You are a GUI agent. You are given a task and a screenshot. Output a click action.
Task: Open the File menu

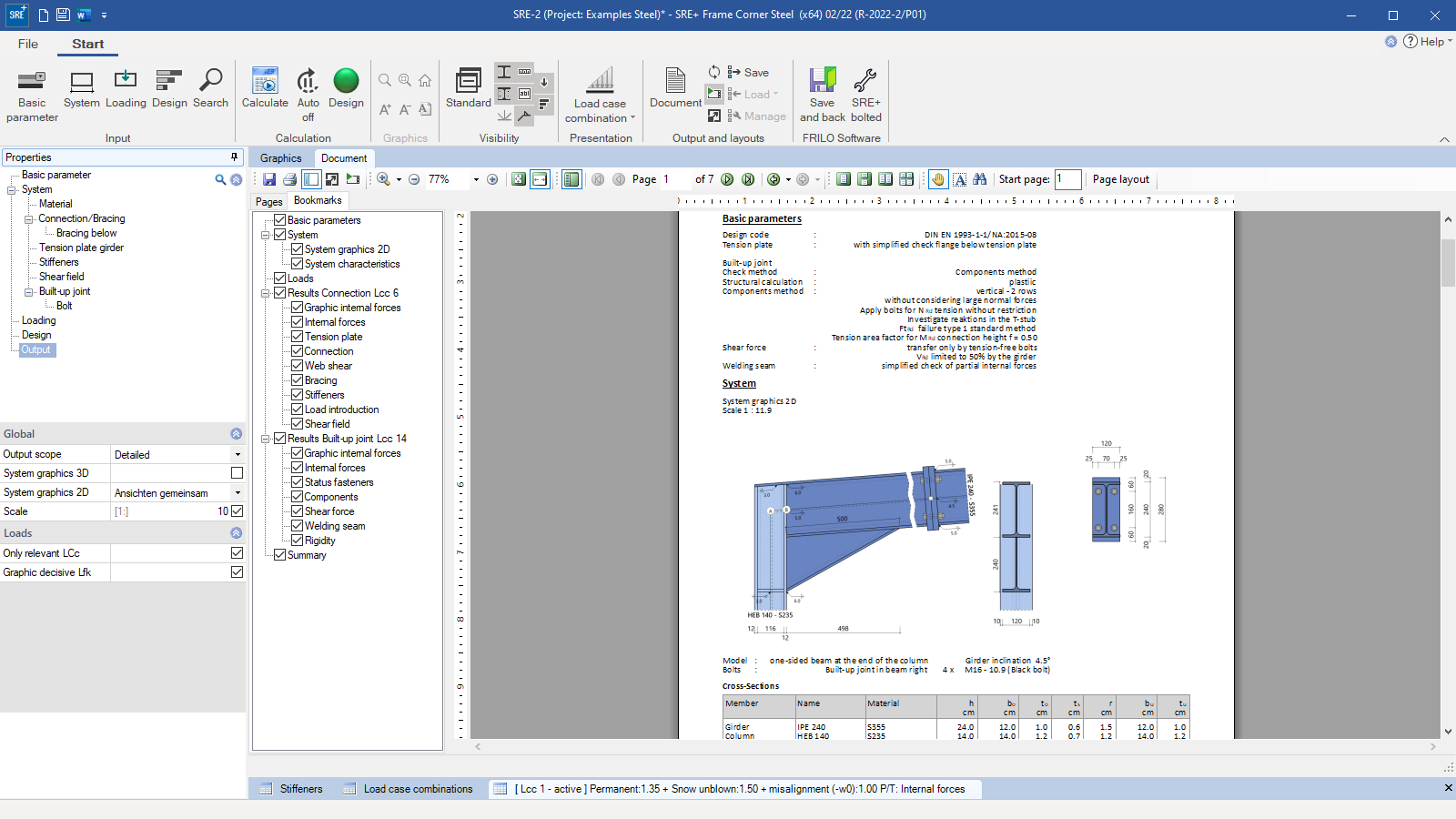[28, 44]
